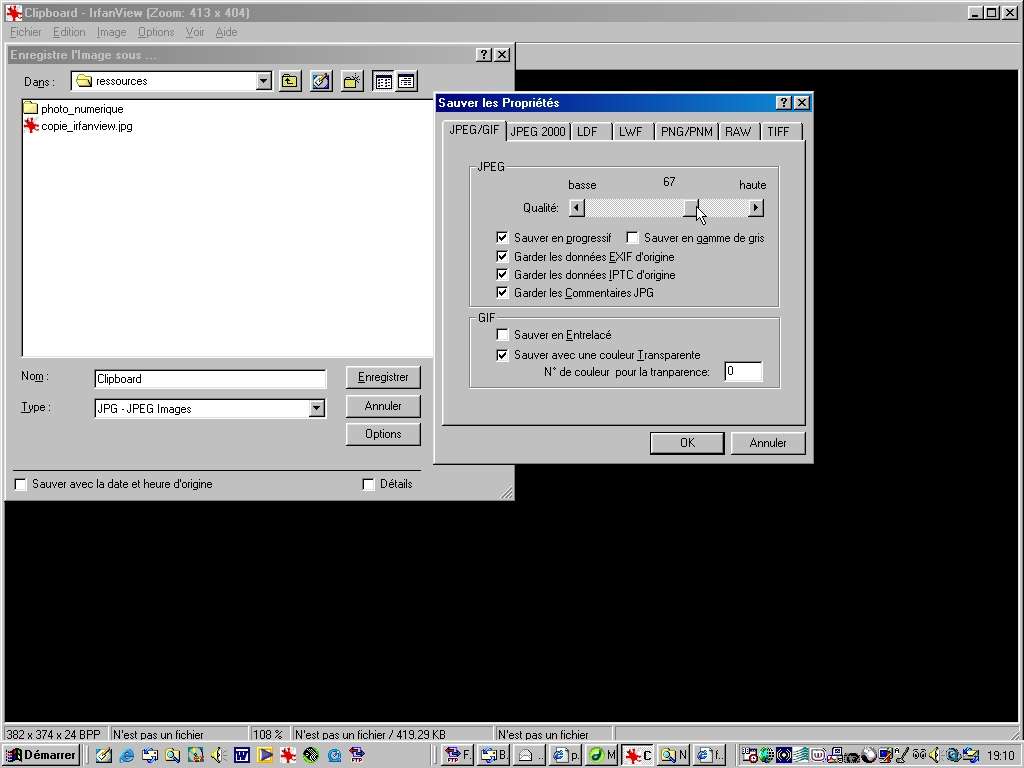Toggle Garder les Commentaires JPG
Screen dimensions: 1024x768
point(502,293)
